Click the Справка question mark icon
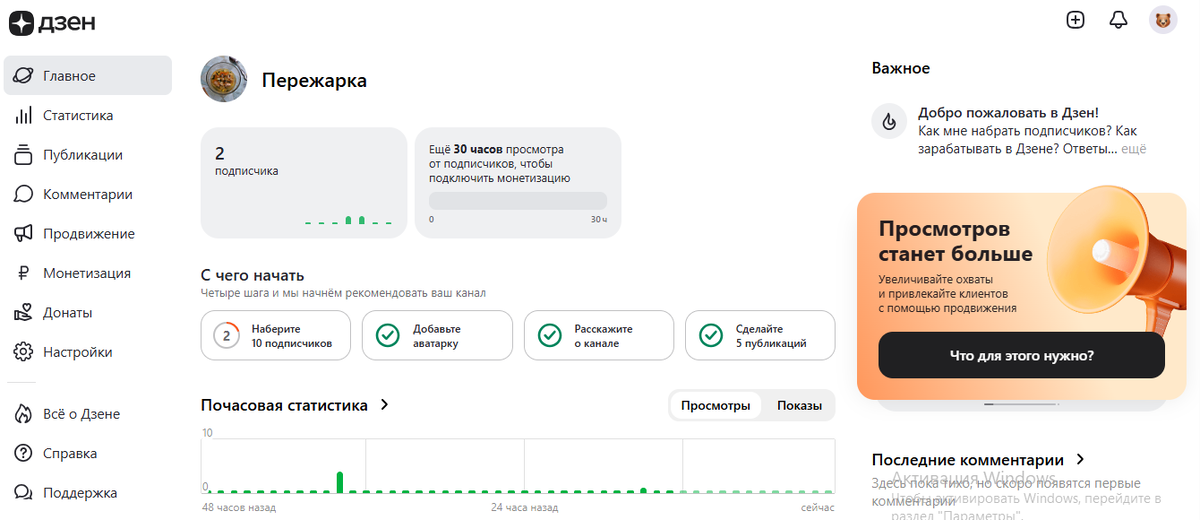This screenshot has width=1200, height=520. tap(24, 453)
